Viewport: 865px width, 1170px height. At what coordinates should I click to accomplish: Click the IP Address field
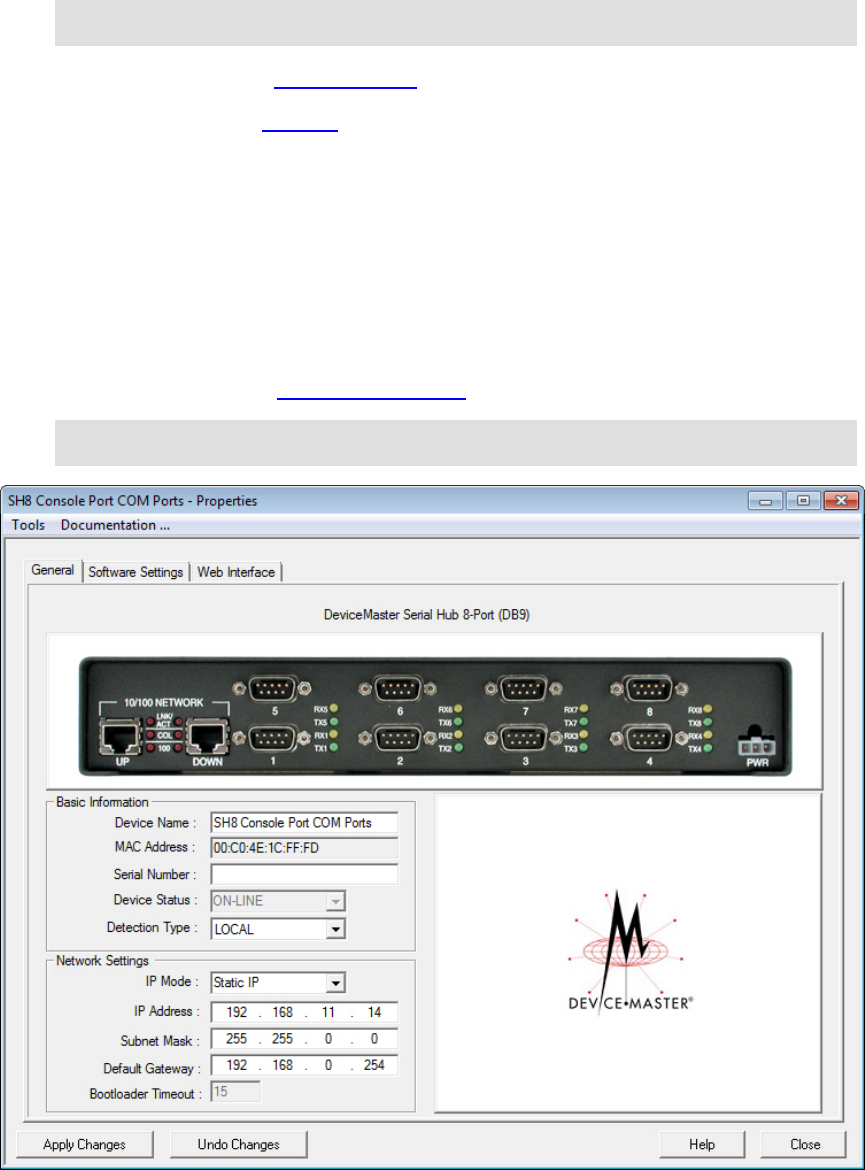click(305, 1012)
